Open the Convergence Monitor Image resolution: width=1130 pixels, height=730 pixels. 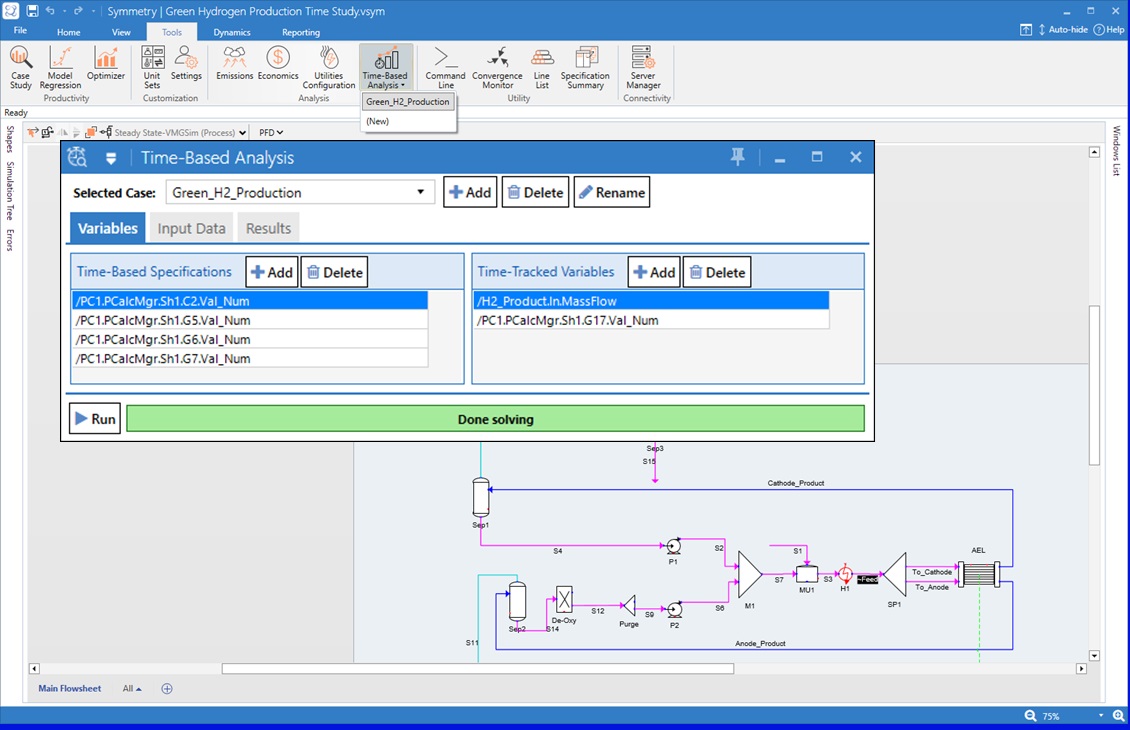tap(497, 66)
